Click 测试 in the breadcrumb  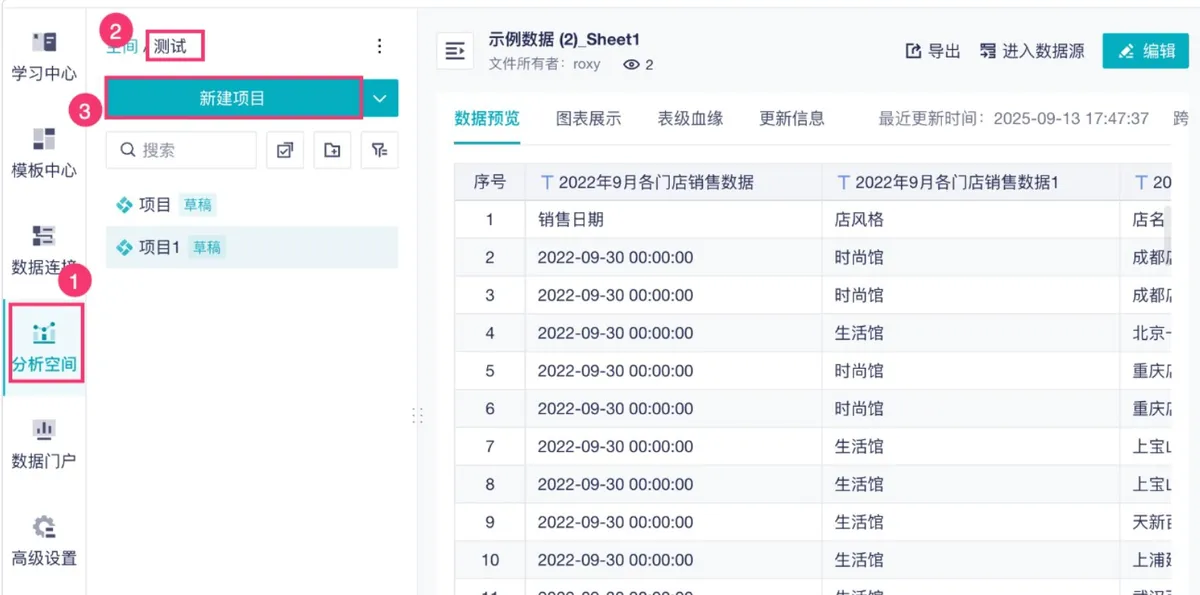[171, 46]
